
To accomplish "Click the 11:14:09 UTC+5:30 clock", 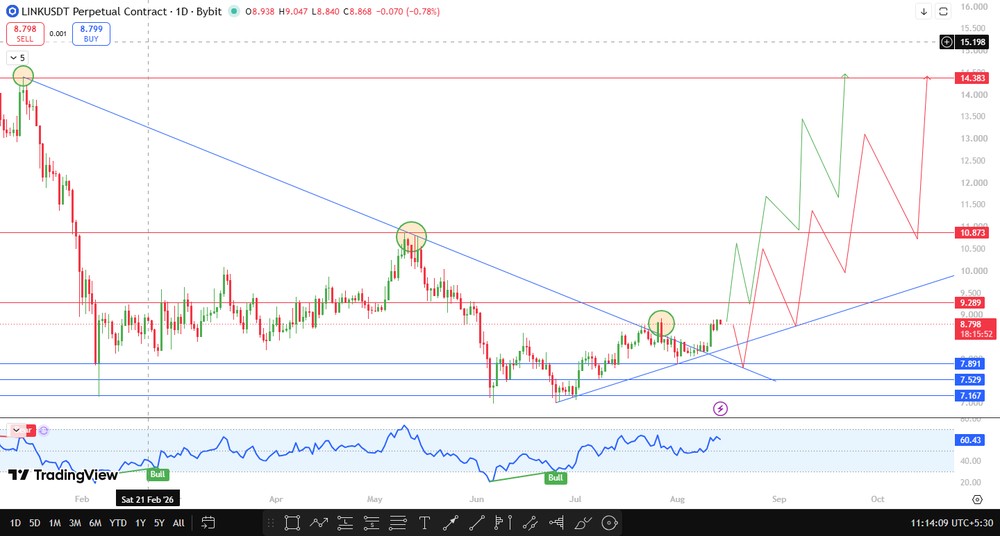I will coord(950,523).
